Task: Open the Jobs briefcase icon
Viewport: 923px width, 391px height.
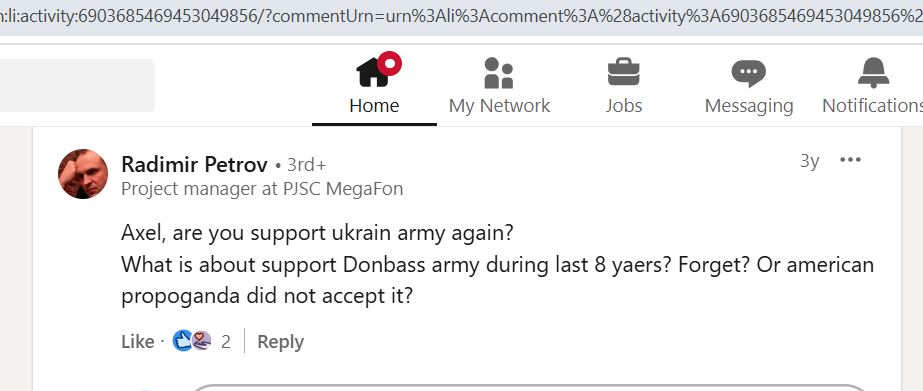Action: click(623, 71)
